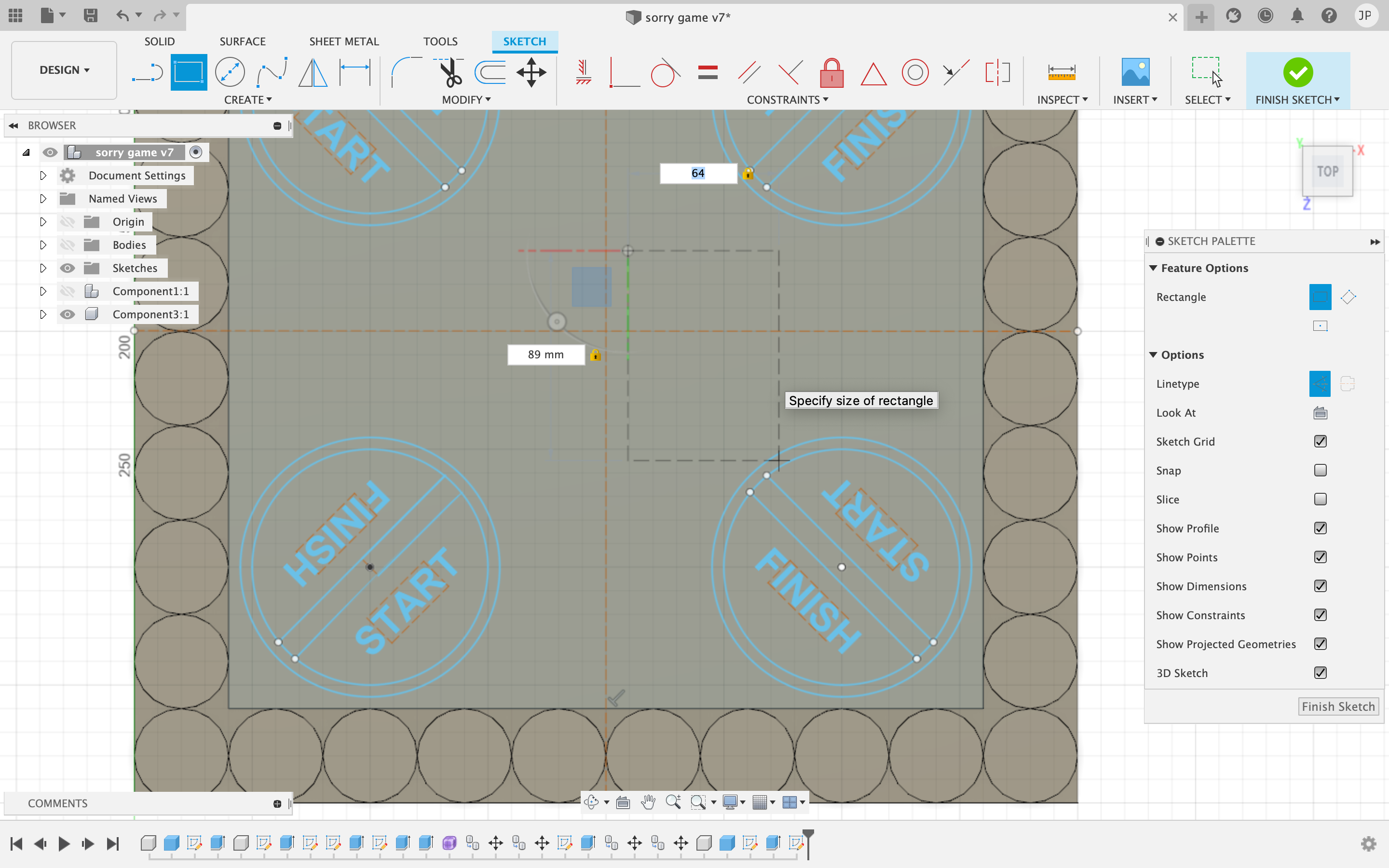Enable the Snap checkbox

tap(1320, 470)
